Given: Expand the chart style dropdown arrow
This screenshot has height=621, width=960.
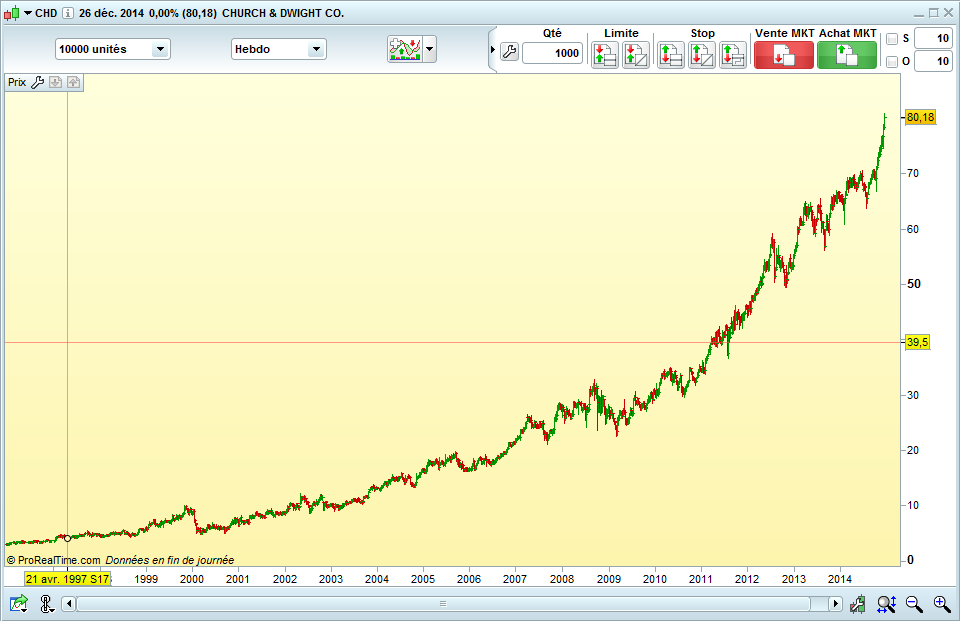Looking at the screenshot, I should tap(430, 49).
